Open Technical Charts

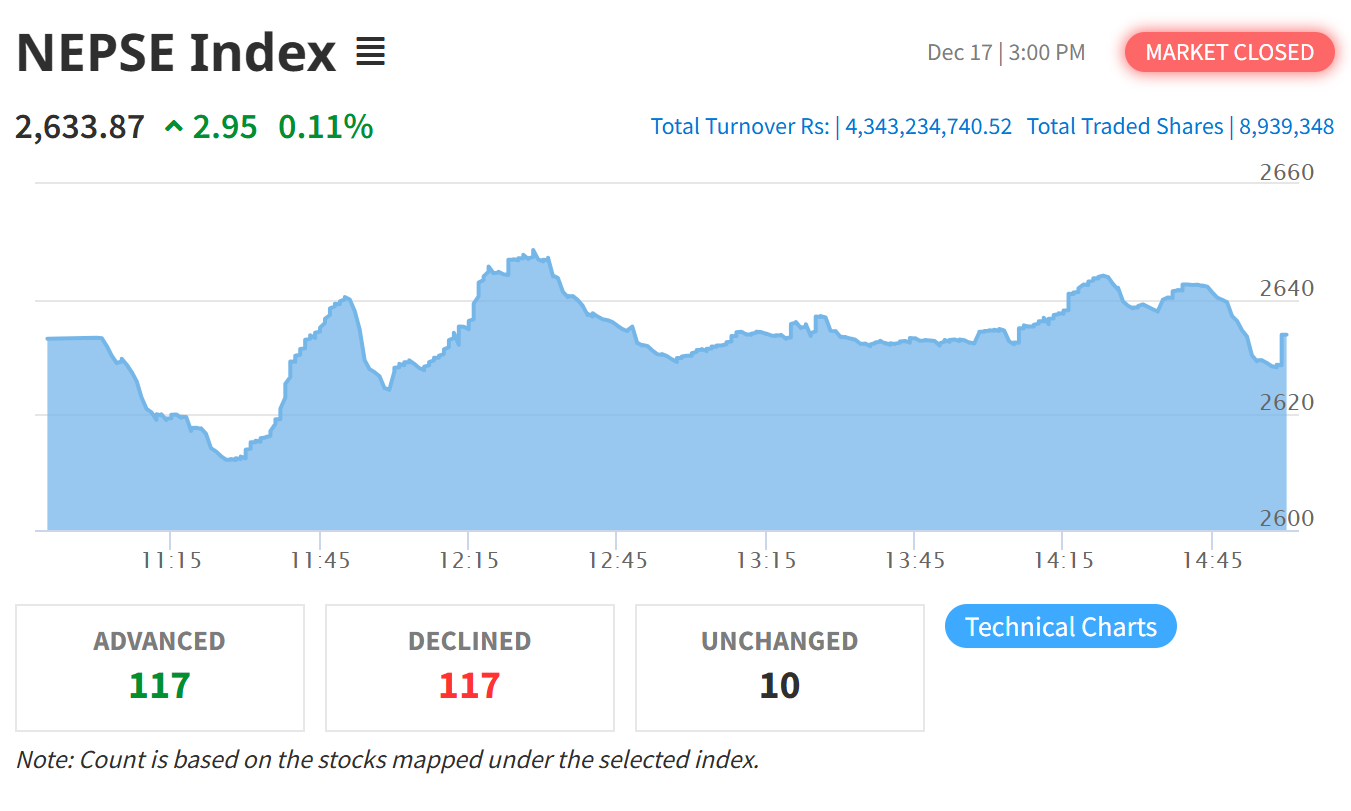pyautogui.click(x=1060, y=627)
